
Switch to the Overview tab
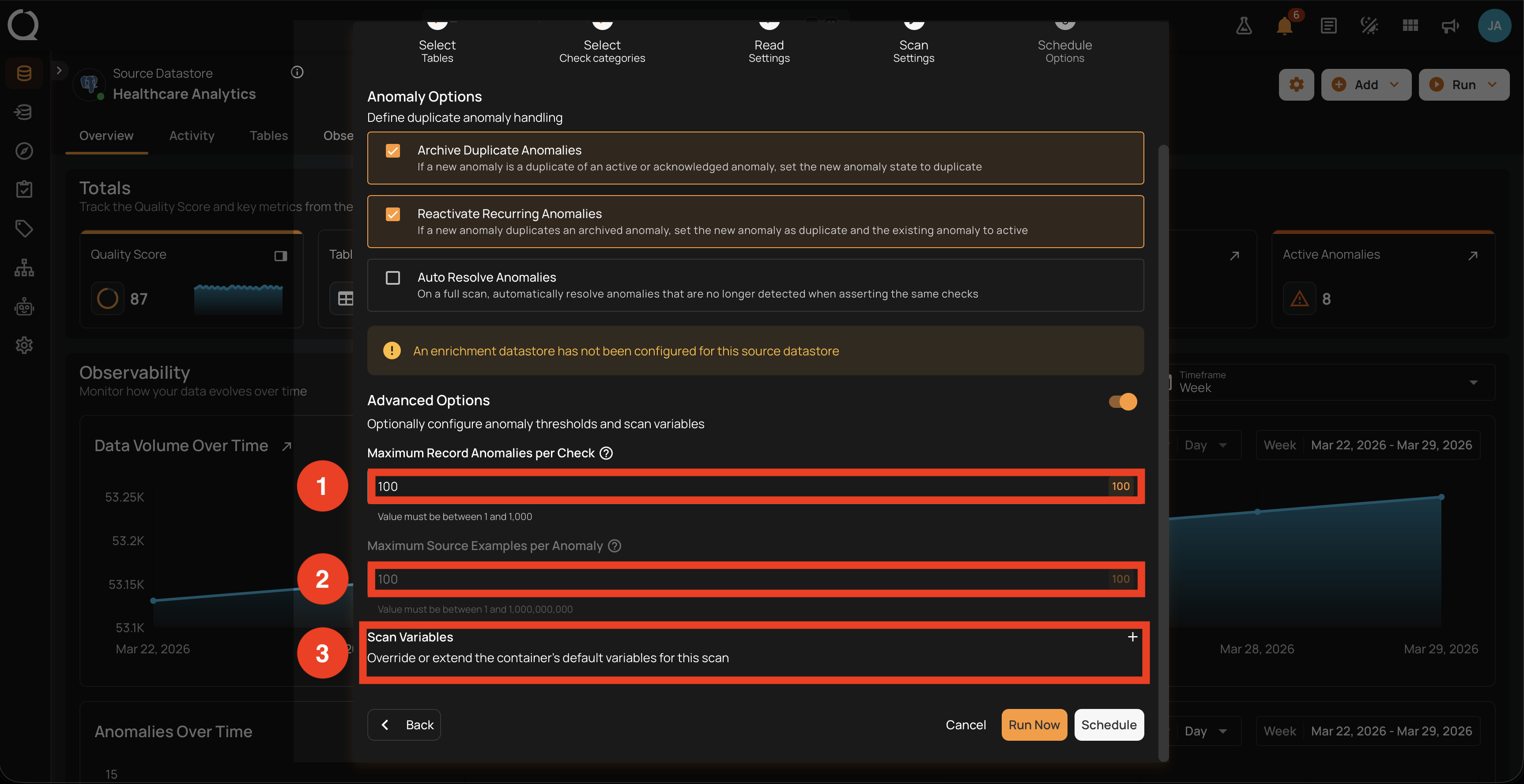point(106,136)
